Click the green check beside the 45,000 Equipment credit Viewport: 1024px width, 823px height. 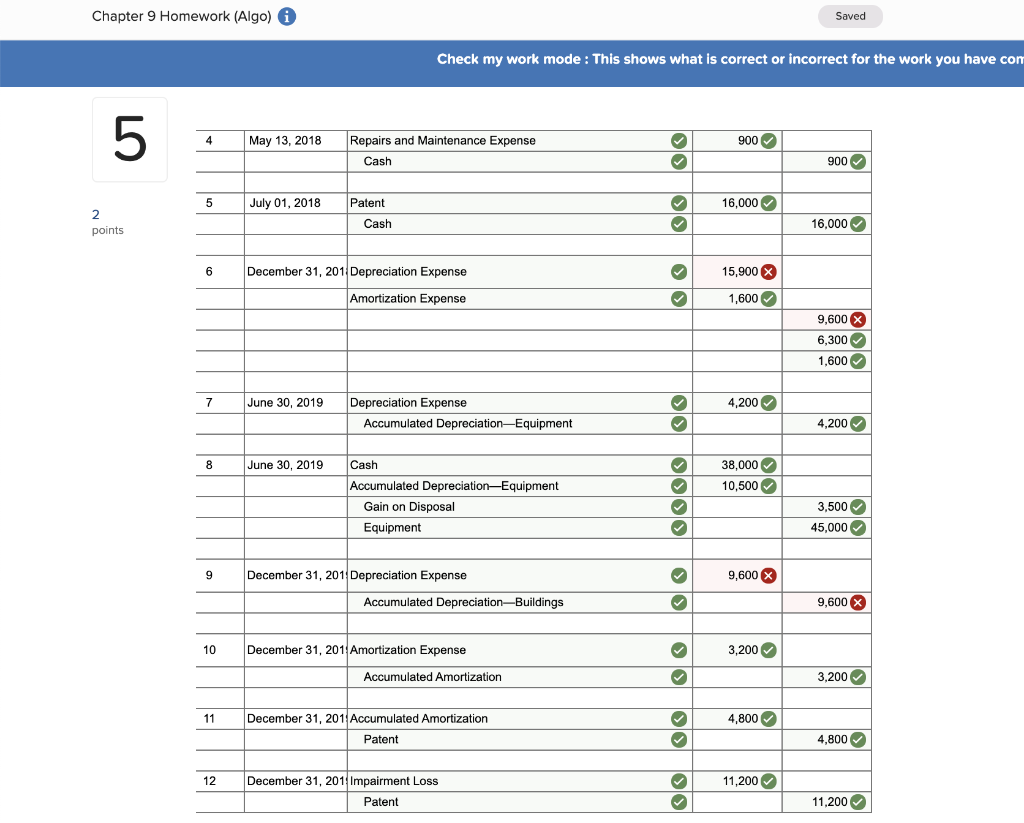tap(857, 527)
